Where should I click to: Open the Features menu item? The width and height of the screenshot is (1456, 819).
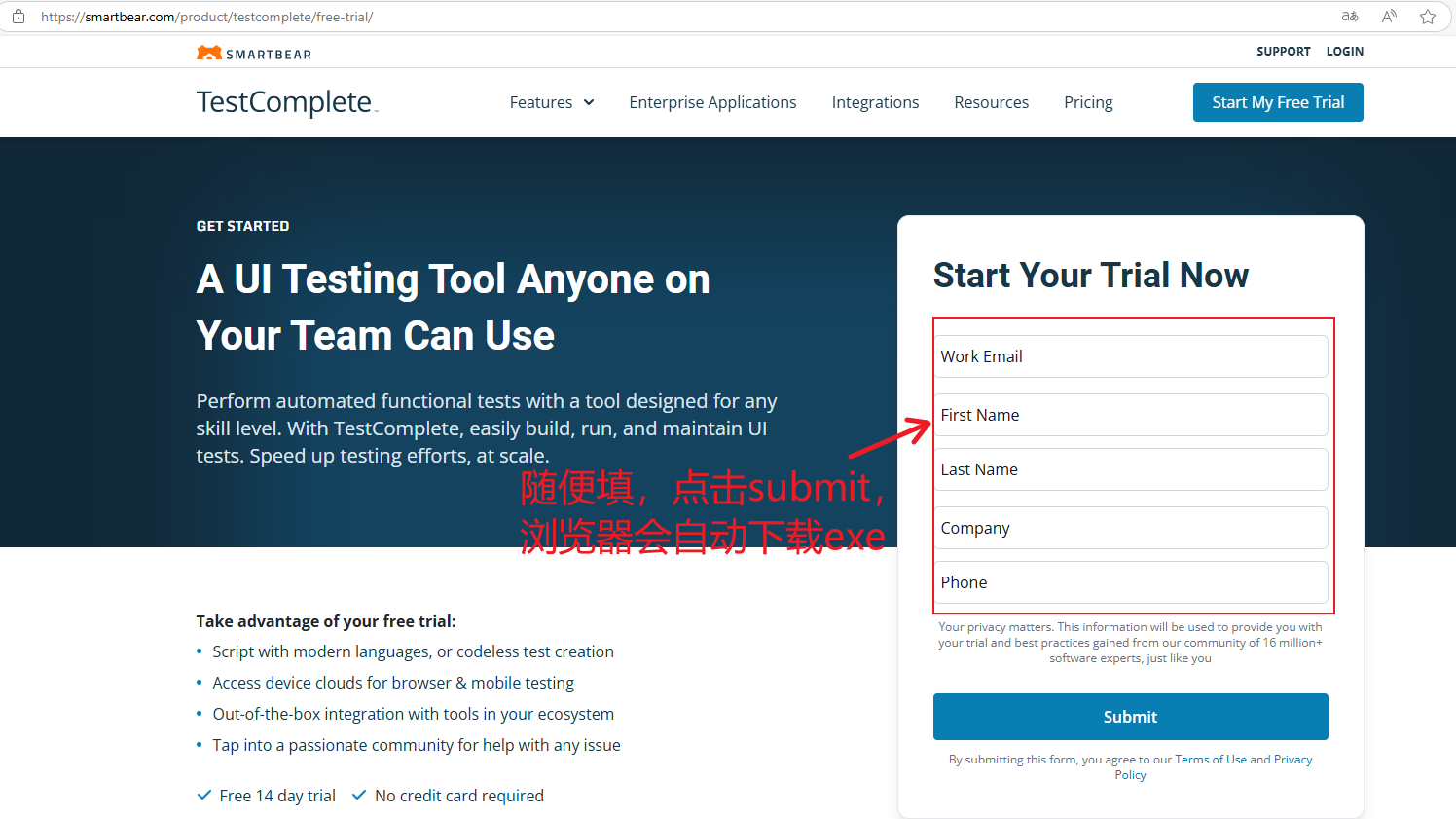[x=541, y=102]
